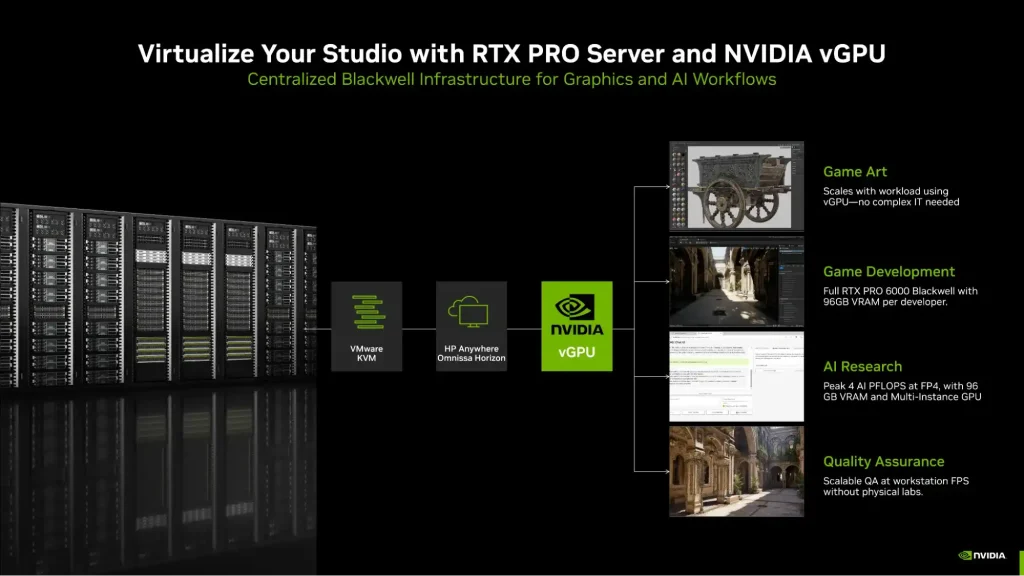Open the AI Research chat screenshot
The image size is (1024, 576).
736,377
